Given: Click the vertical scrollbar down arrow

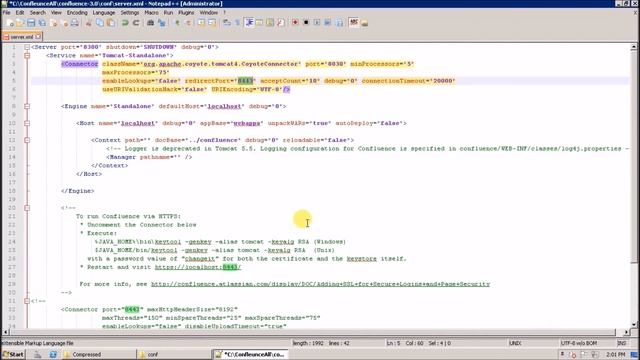Looking at the screenshot, I should (634, 324).
